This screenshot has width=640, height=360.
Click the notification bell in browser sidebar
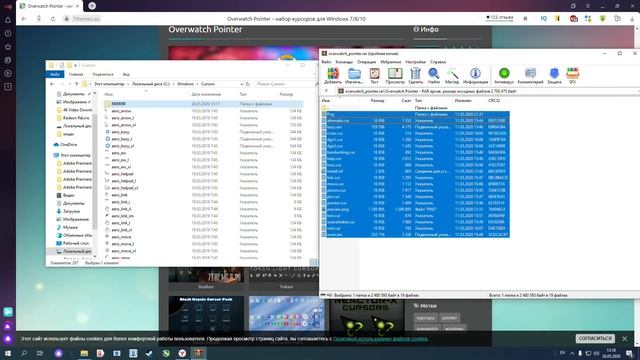tap(8, 20)
